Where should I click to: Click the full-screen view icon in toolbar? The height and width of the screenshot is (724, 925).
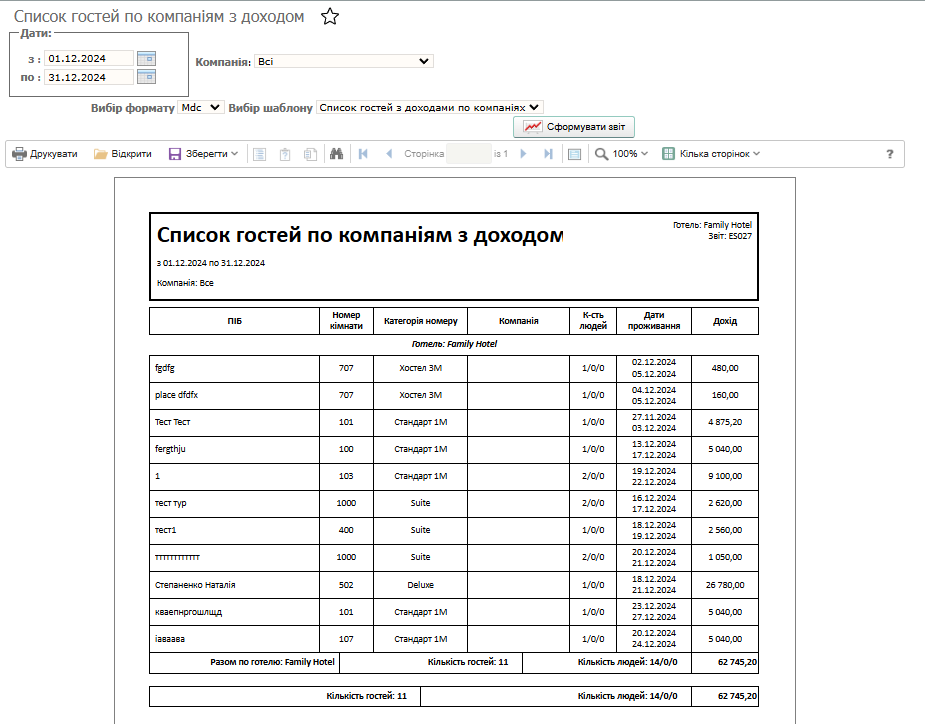(x=574, y=154)
